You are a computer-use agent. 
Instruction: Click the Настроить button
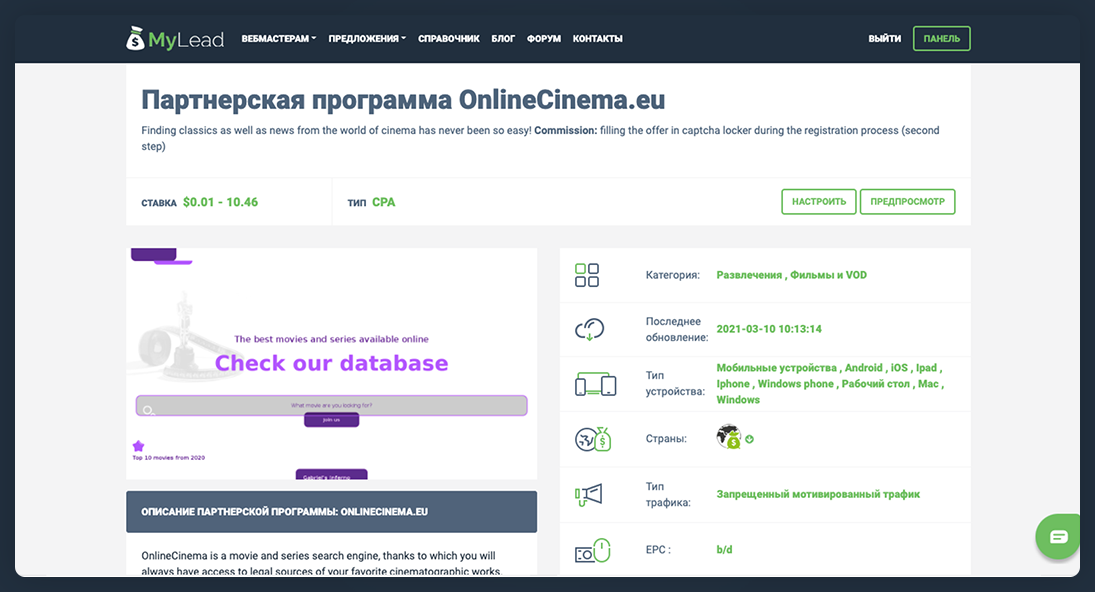click(818, 202)
